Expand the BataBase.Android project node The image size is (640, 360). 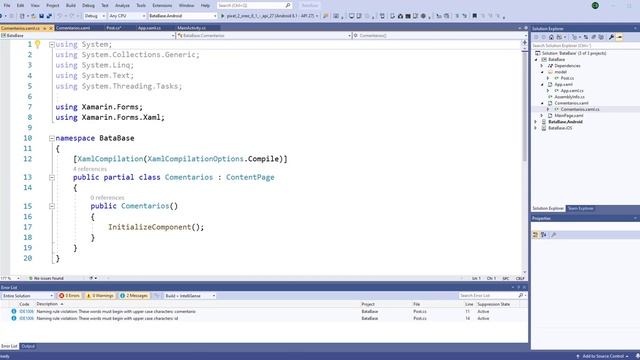tap(536, 122)
